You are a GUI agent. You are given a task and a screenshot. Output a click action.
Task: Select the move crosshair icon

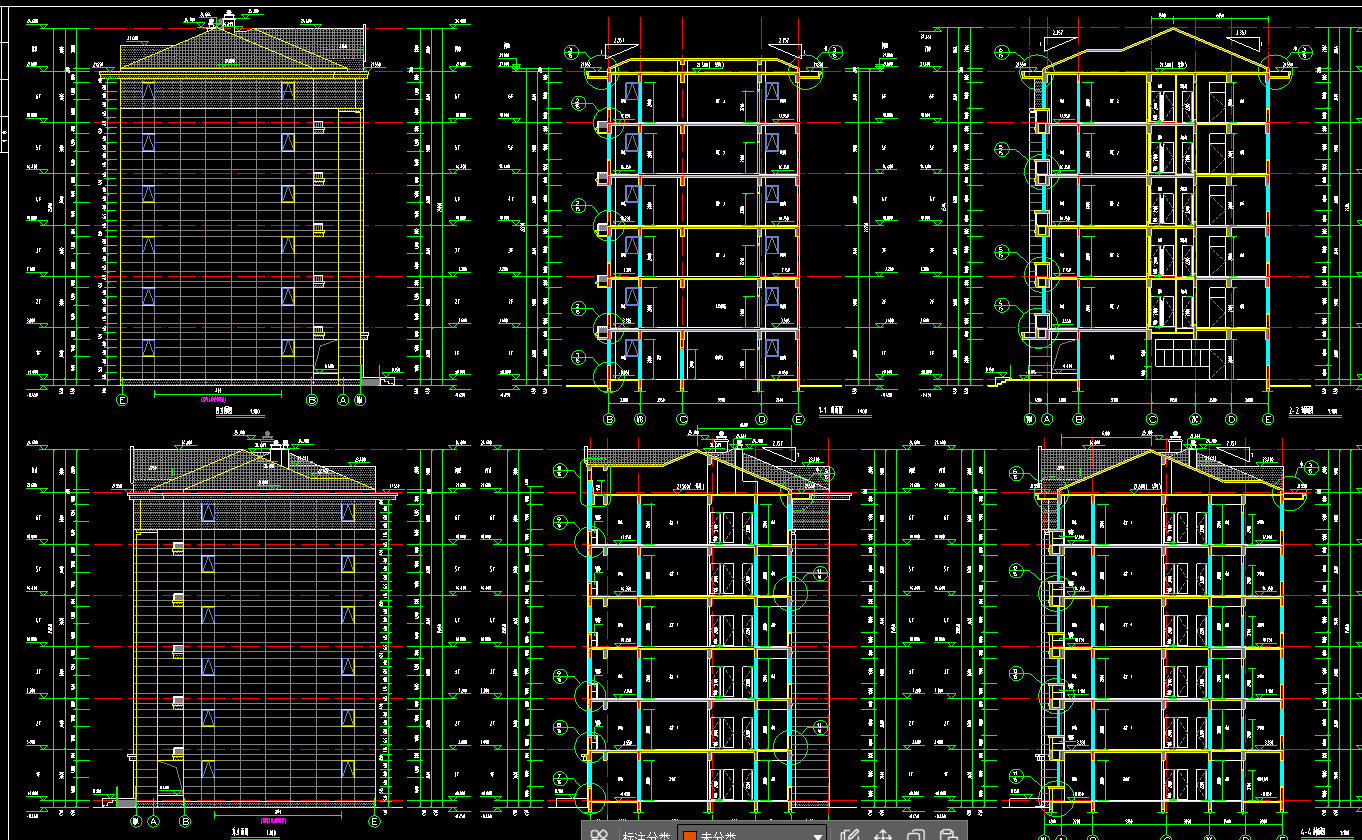click(x=883, y=834)
